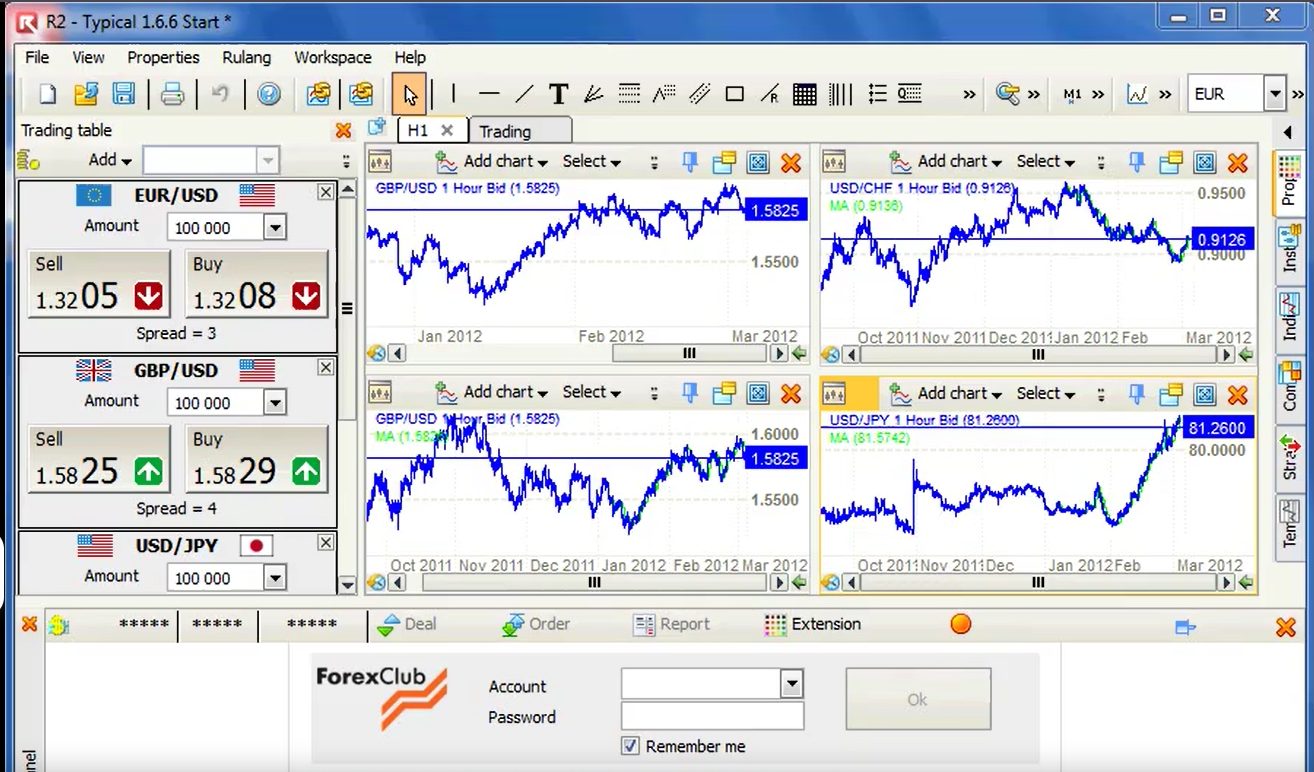Click the GBP/USD Sell 1.5825 button

point(99,460)
